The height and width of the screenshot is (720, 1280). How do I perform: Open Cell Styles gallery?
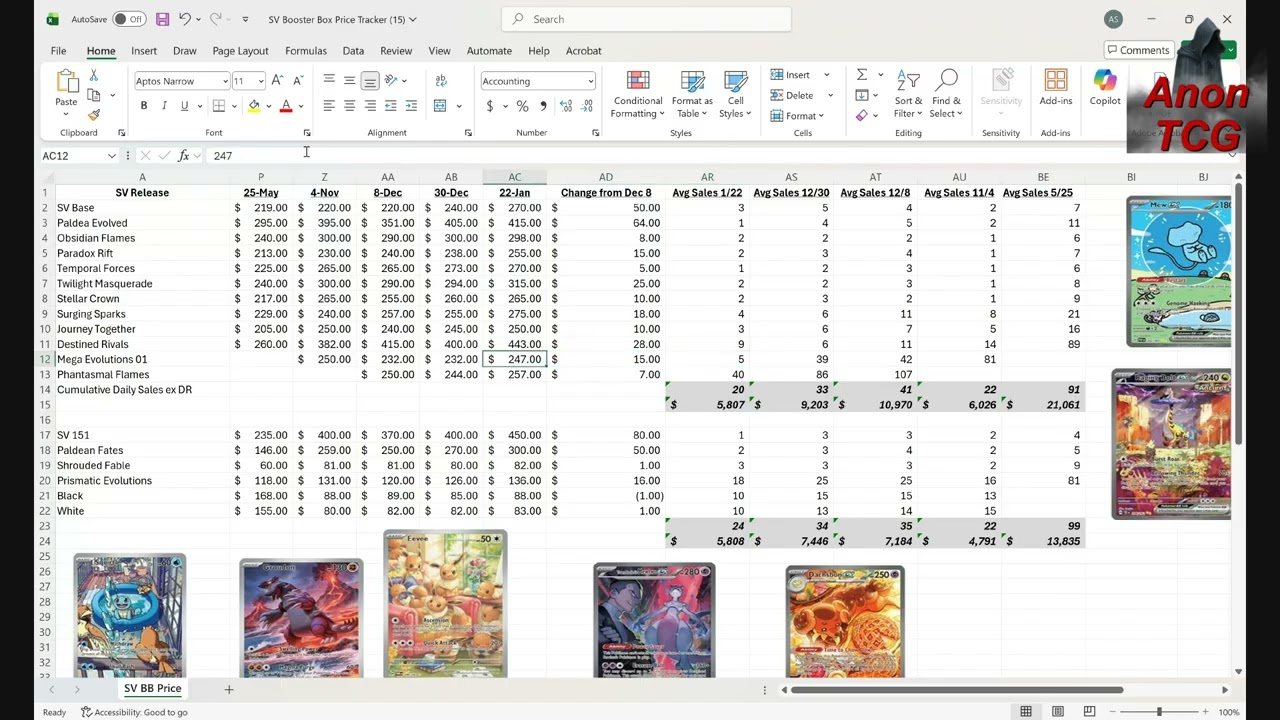point(736,95)
